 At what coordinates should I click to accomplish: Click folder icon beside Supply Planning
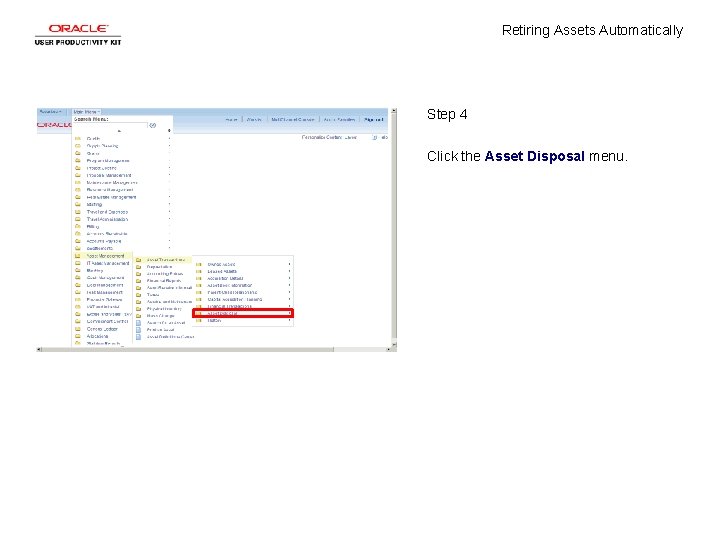tap(78, 146)
